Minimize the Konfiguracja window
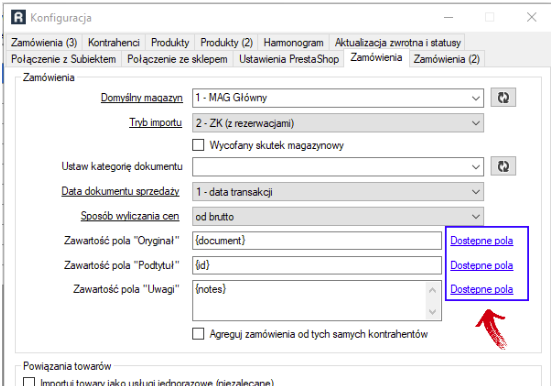 point(448,17)
